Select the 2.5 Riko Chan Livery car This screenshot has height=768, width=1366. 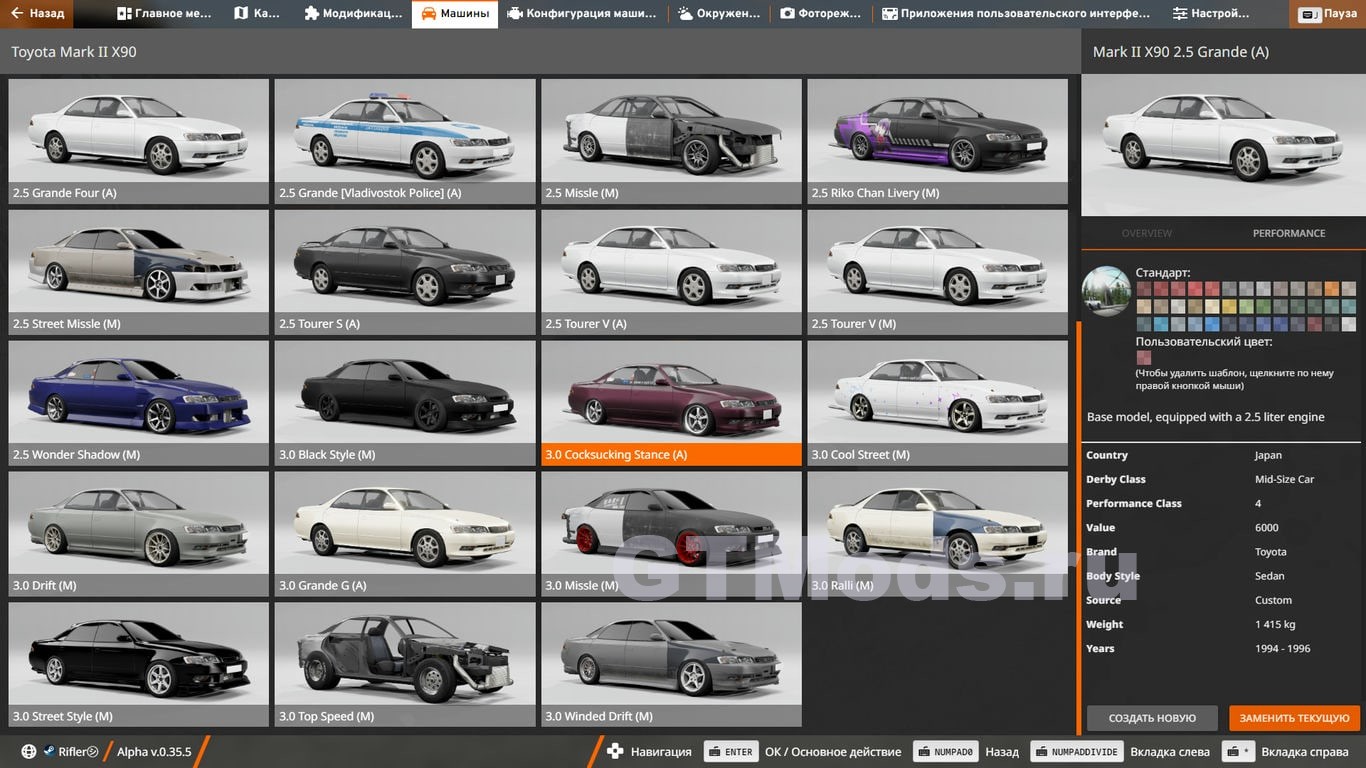click(x=938, y=142)
